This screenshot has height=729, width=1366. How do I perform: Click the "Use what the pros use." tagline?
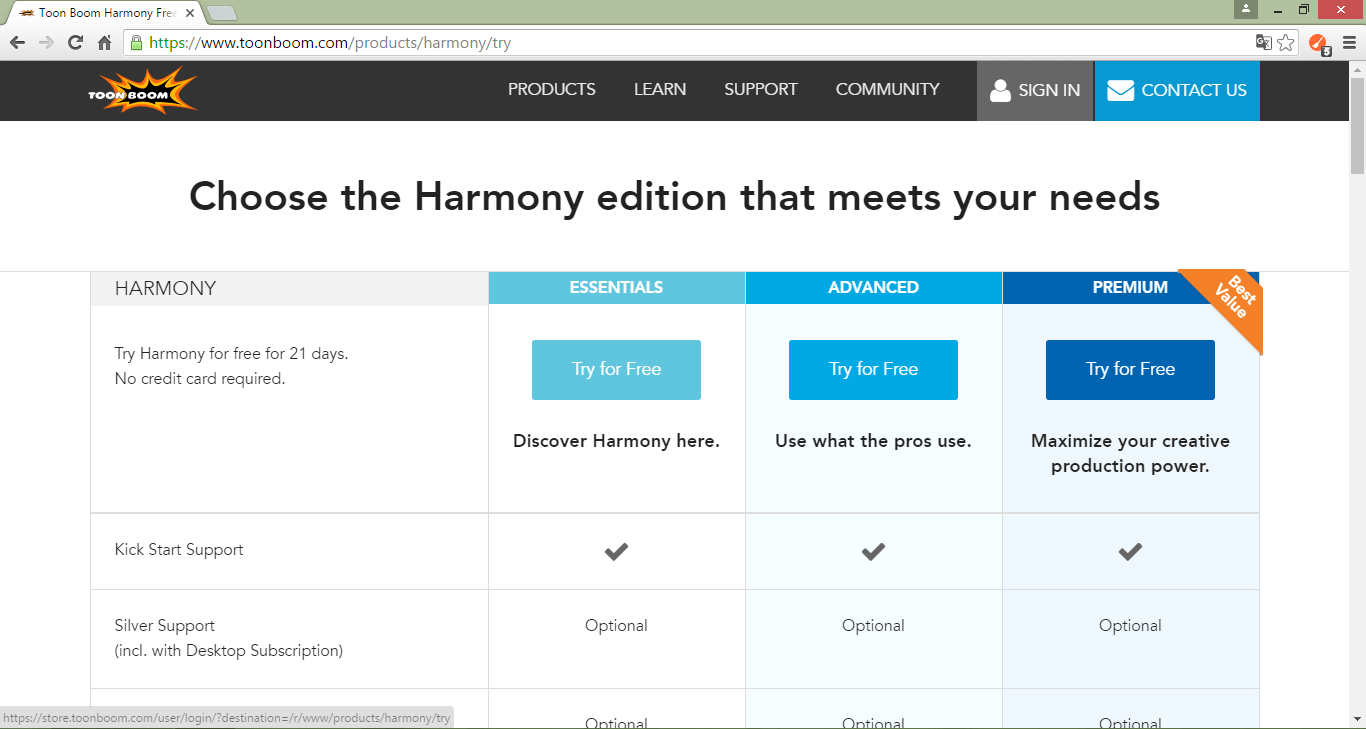873,441
